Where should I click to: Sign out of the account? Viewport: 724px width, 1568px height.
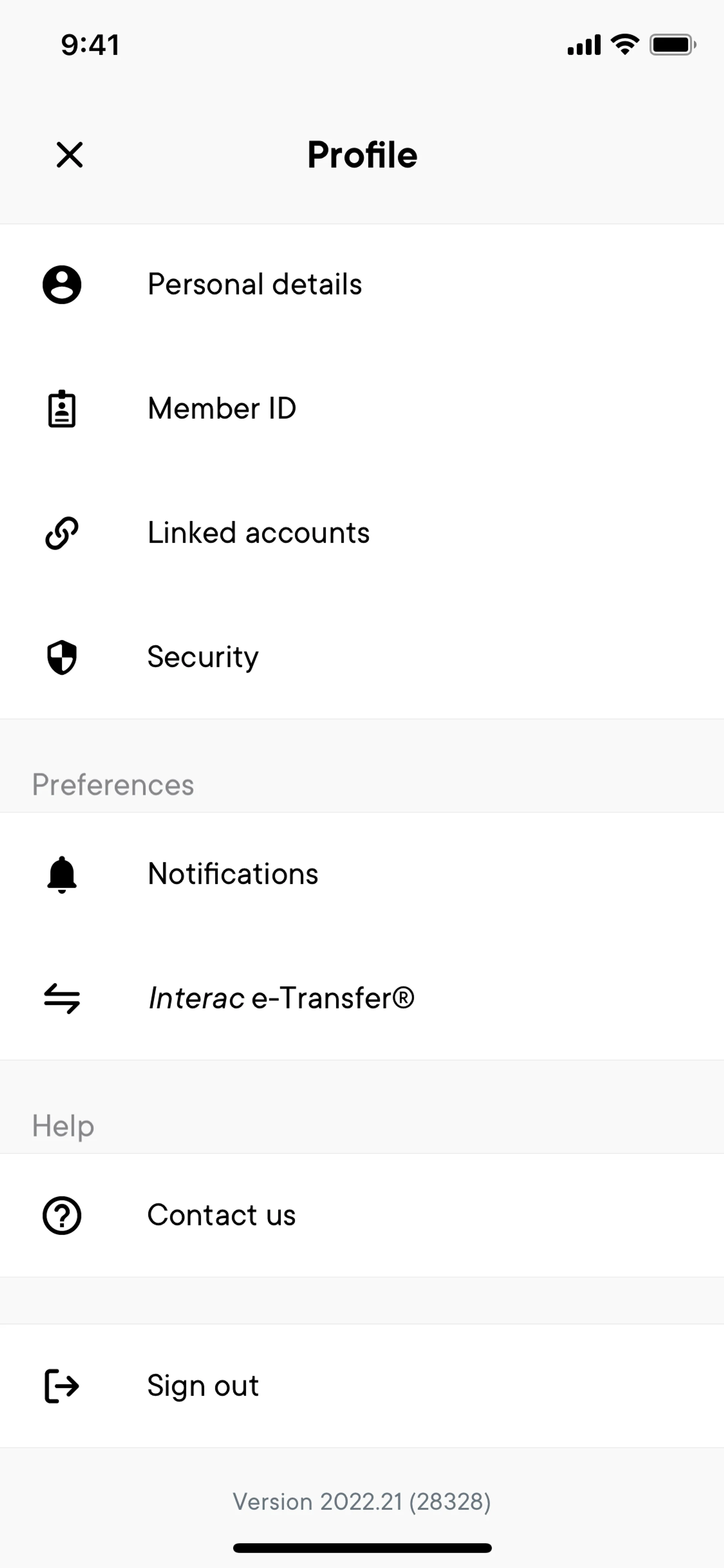[x=202, y=1385]
